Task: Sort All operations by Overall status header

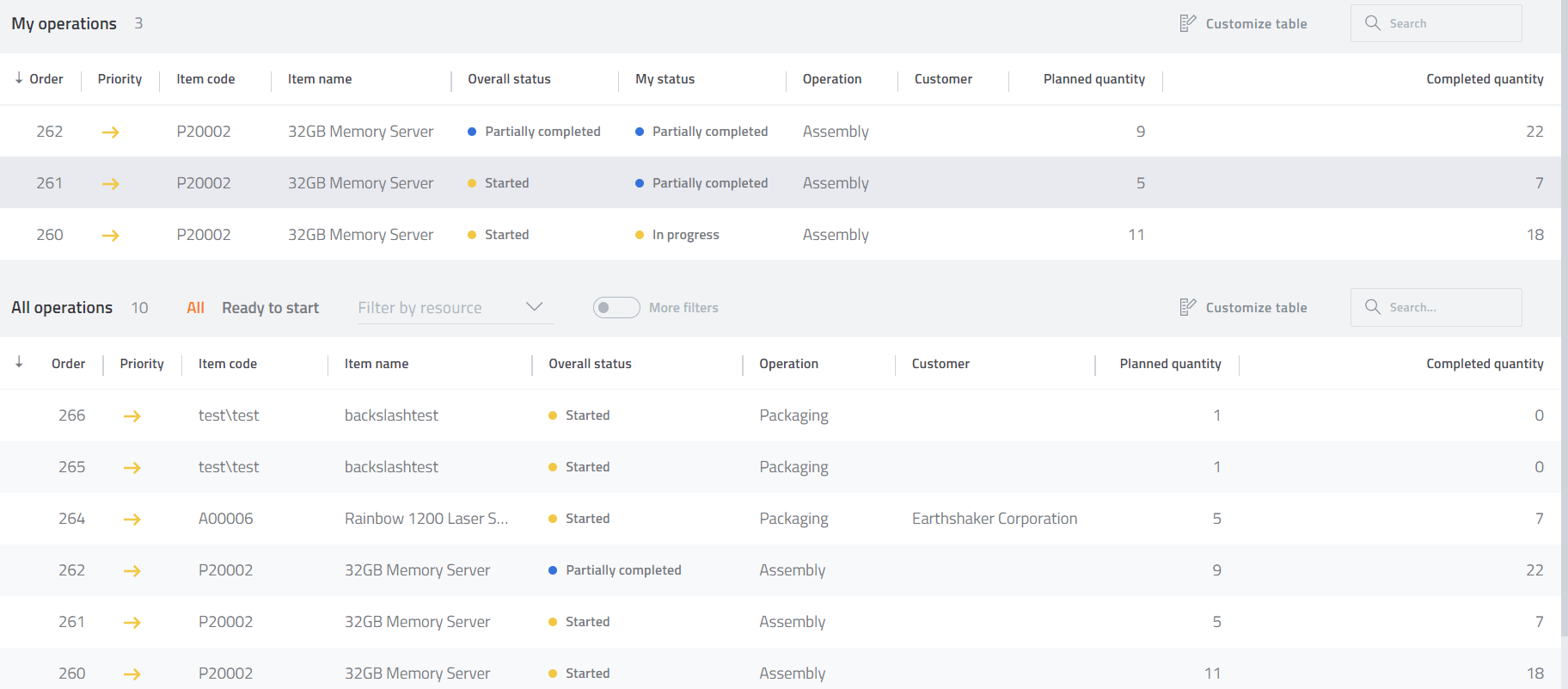Action: pyautogui.click(x=590, y=364)
